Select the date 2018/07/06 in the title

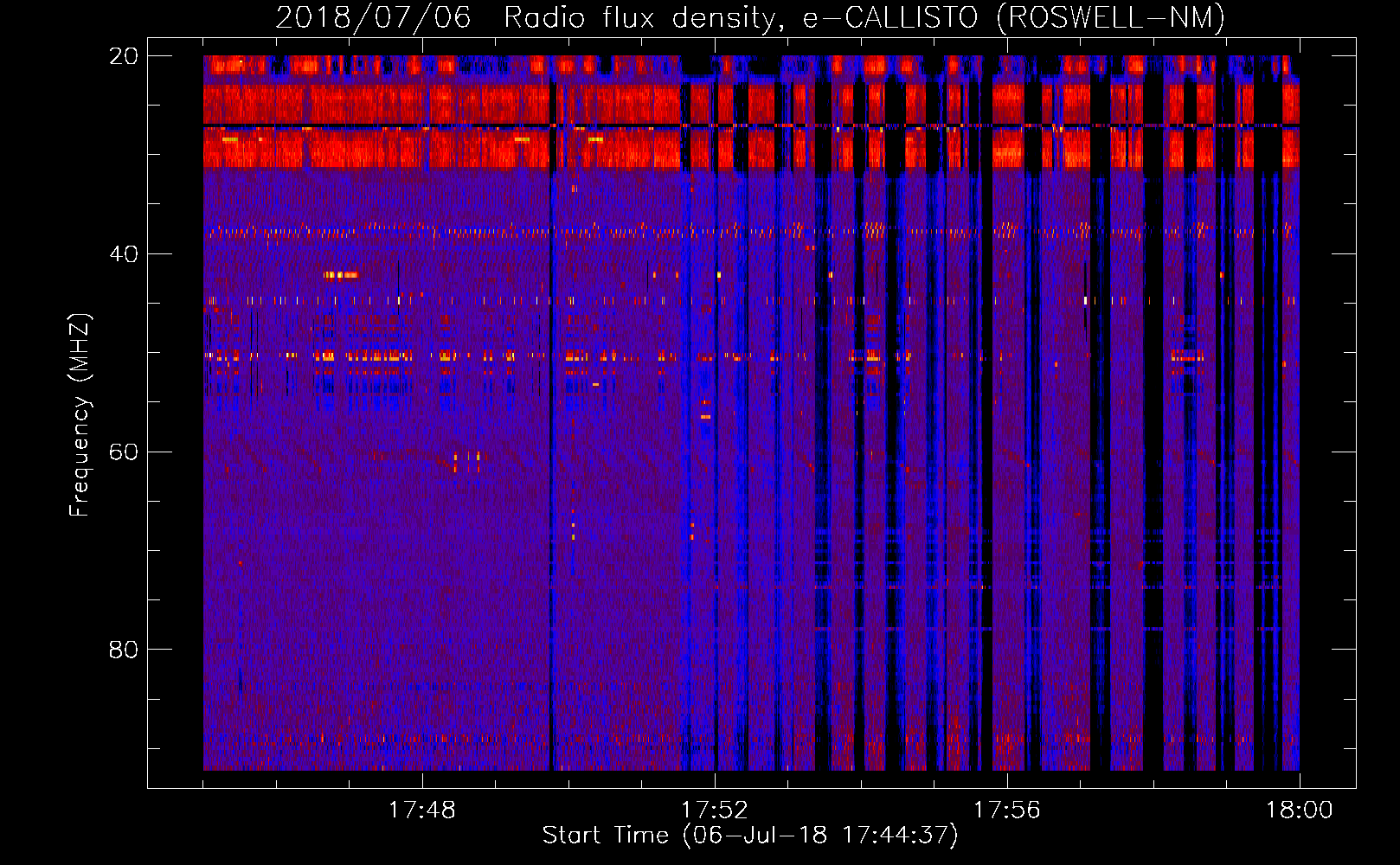tap(373, 17)
